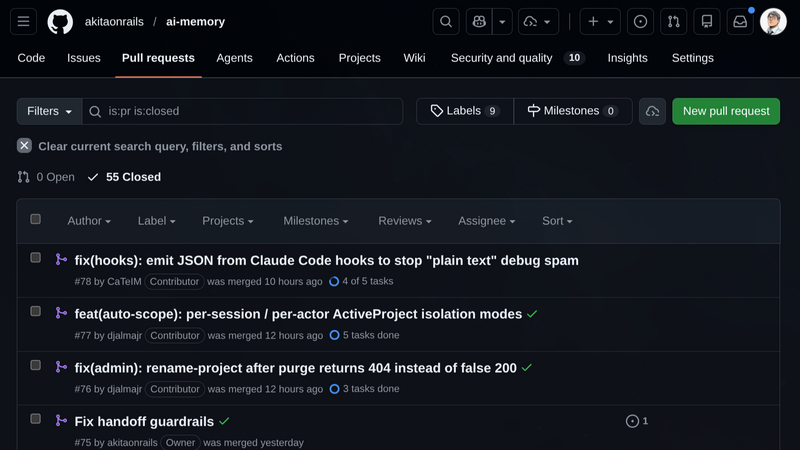View your pull requests via header icon
This screenshot has width=800, height=450.
coord(673,21)
